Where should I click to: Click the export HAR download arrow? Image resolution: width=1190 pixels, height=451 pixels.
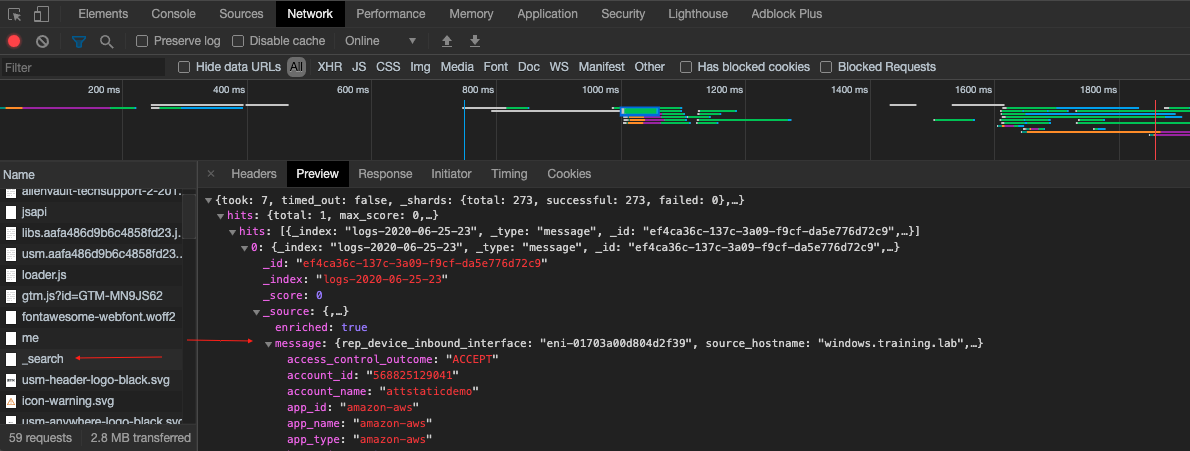click(x=475, y=41)
